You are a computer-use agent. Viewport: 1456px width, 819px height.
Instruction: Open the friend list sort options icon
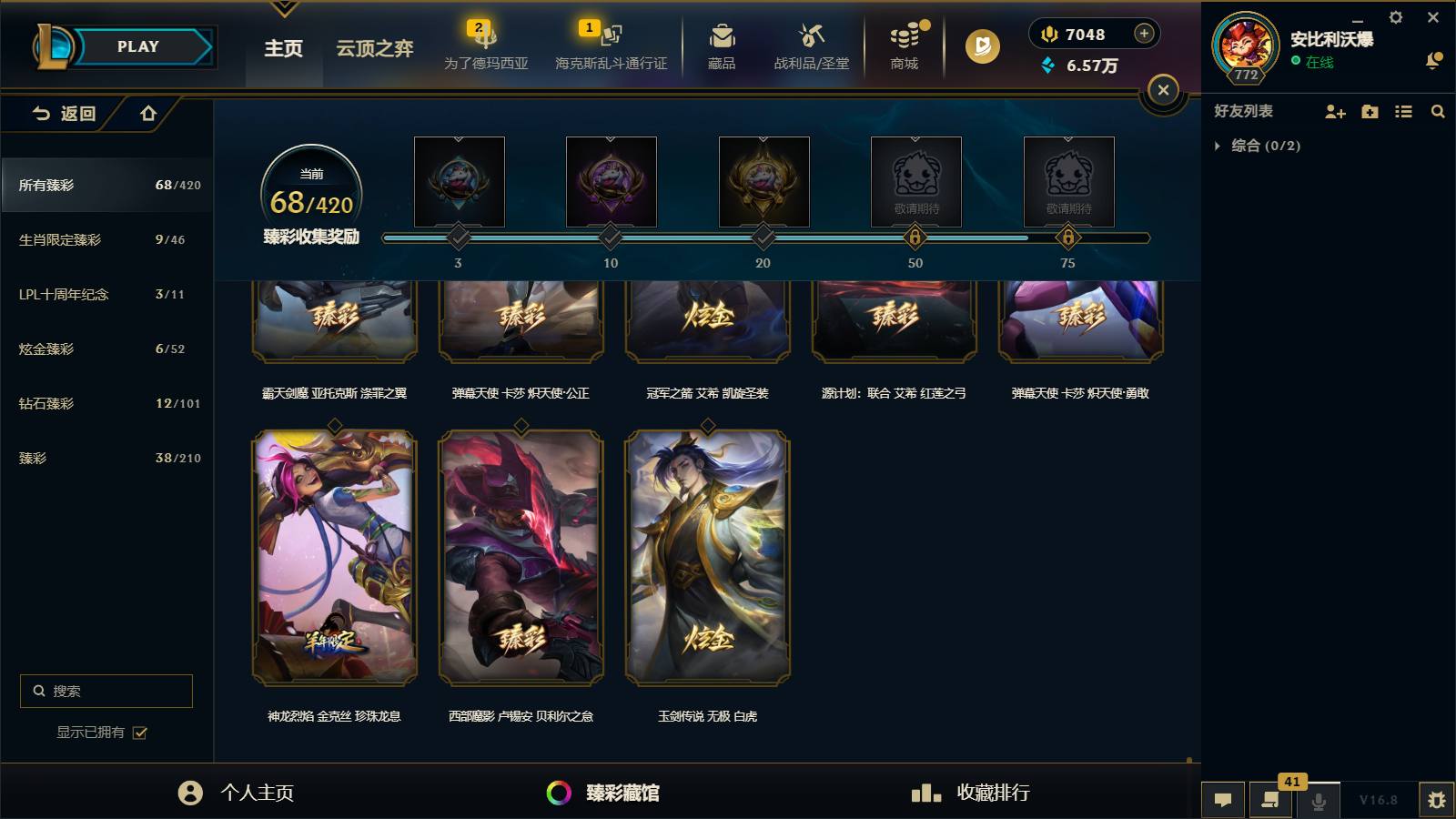coord(1403,111)
